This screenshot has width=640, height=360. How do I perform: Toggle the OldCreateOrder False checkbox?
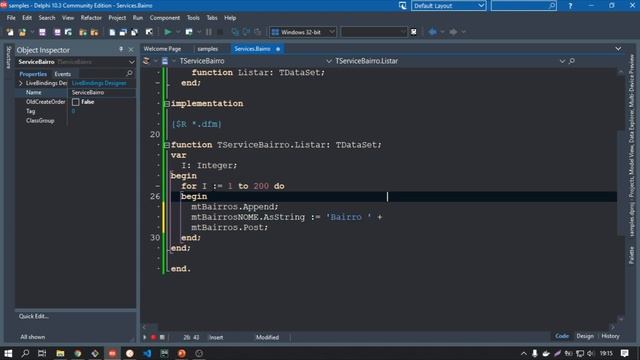point(76,102)
